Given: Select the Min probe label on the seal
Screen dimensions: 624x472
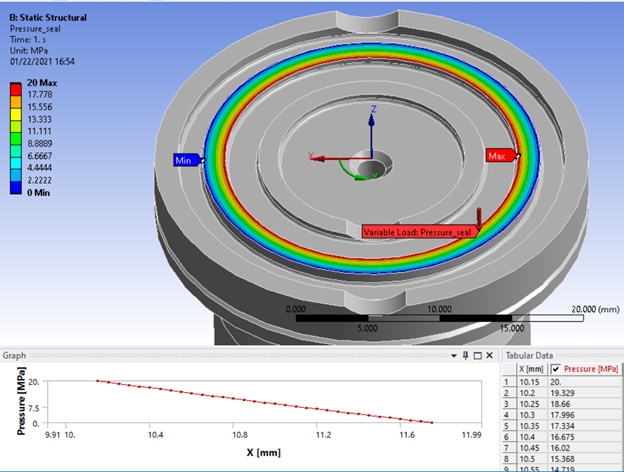Looking at the screenshot, I should (x=186, y=160).
